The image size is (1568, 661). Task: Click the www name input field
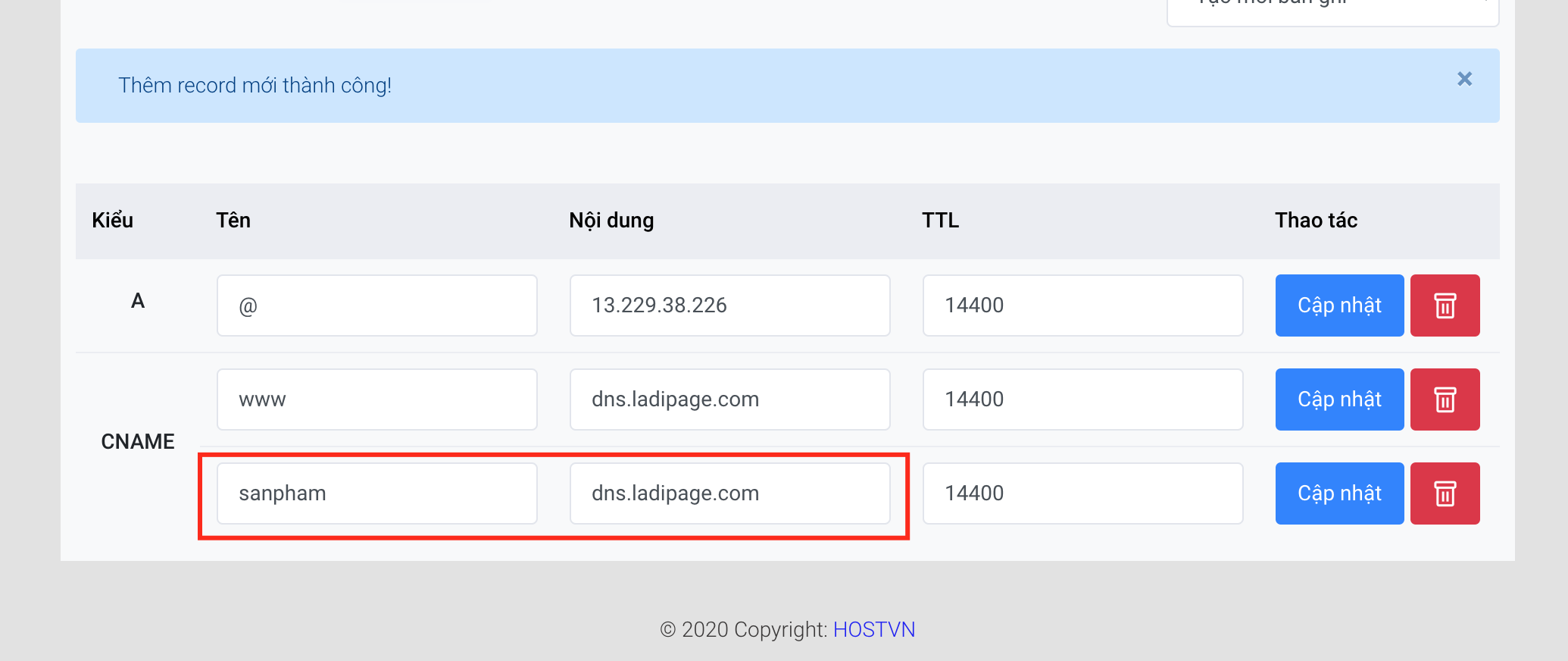click(376, 399)
